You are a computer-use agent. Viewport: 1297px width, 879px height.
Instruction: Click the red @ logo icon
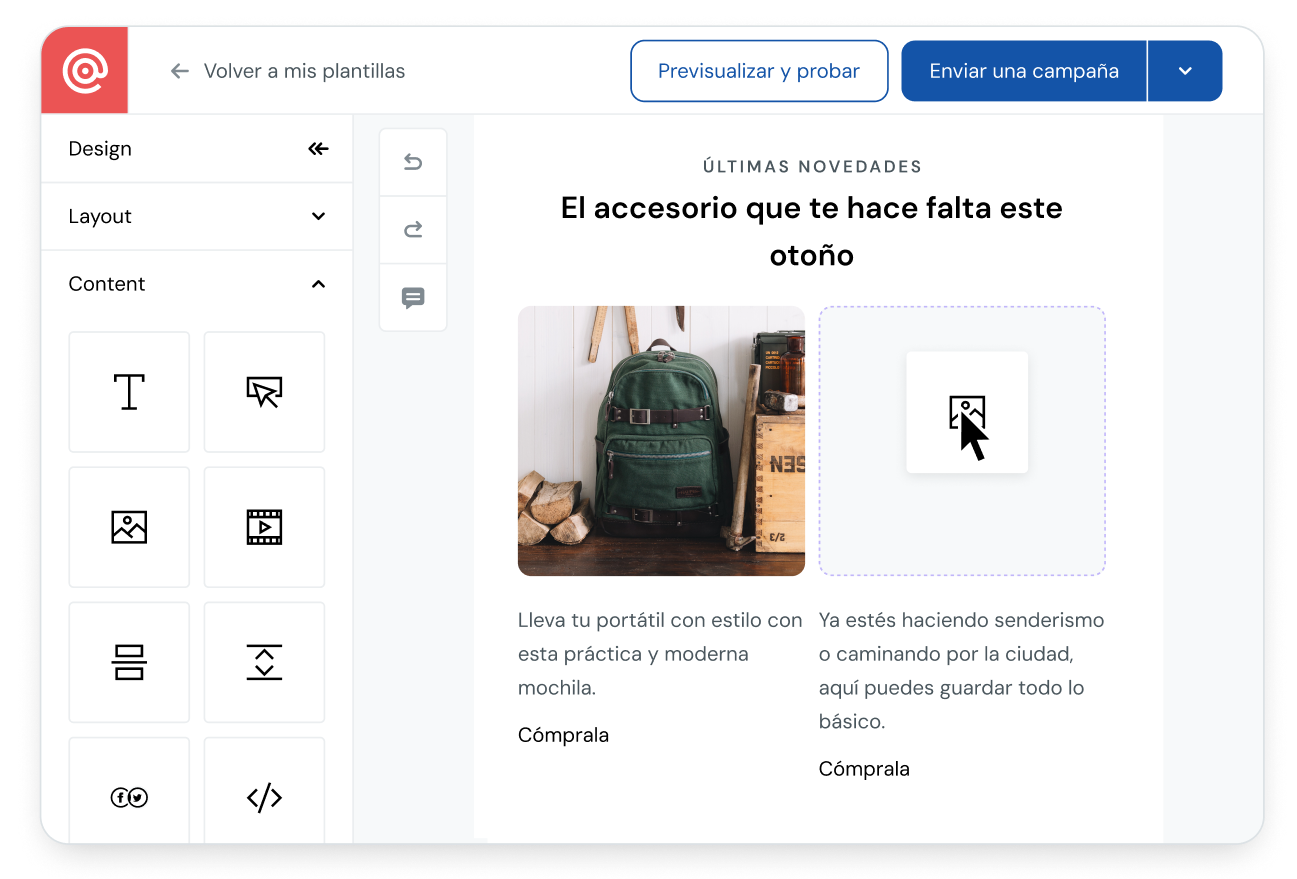coord(85,71)
